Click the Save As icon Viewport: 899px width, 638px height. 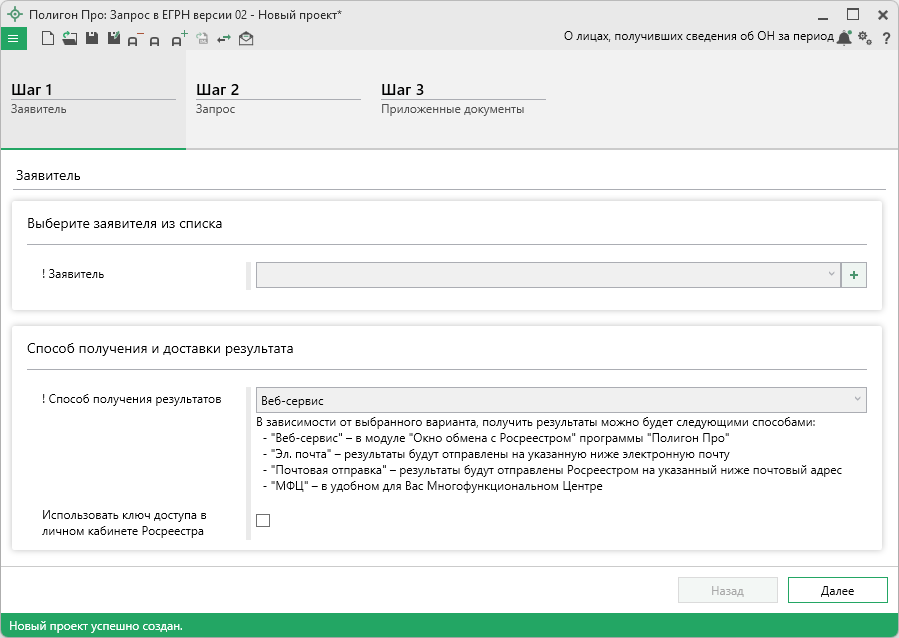113,39
